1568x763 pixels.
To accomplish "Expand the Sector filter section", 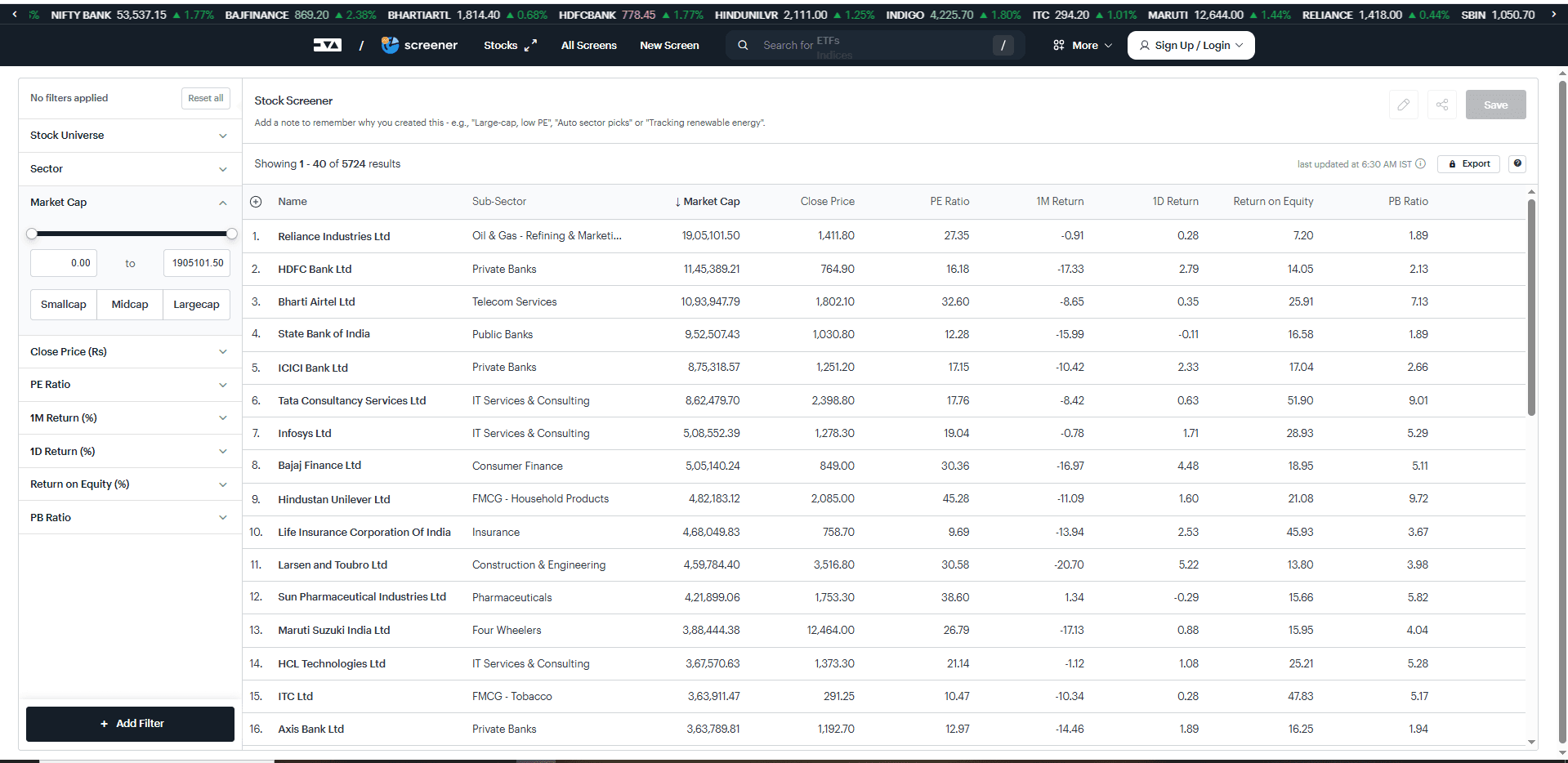I will pyautogui.click(x=129, y=169).
